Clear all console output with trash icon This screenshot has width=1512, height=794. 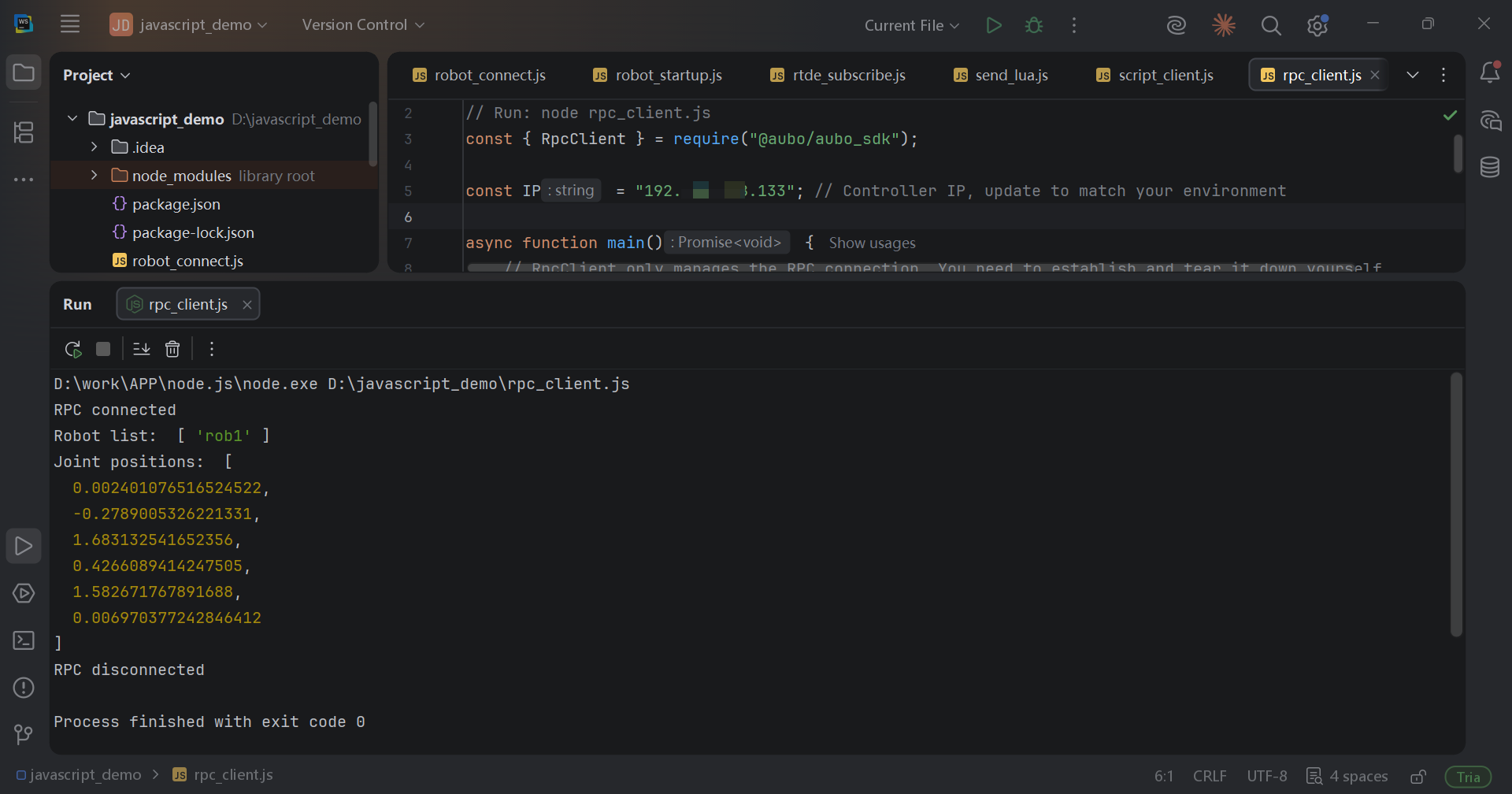tap(172, 349)
